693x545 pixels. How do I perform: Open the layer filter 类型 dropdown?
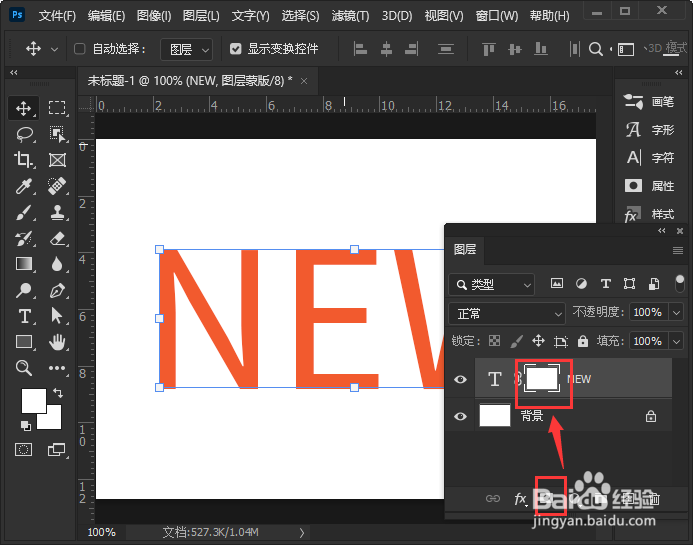491,285
